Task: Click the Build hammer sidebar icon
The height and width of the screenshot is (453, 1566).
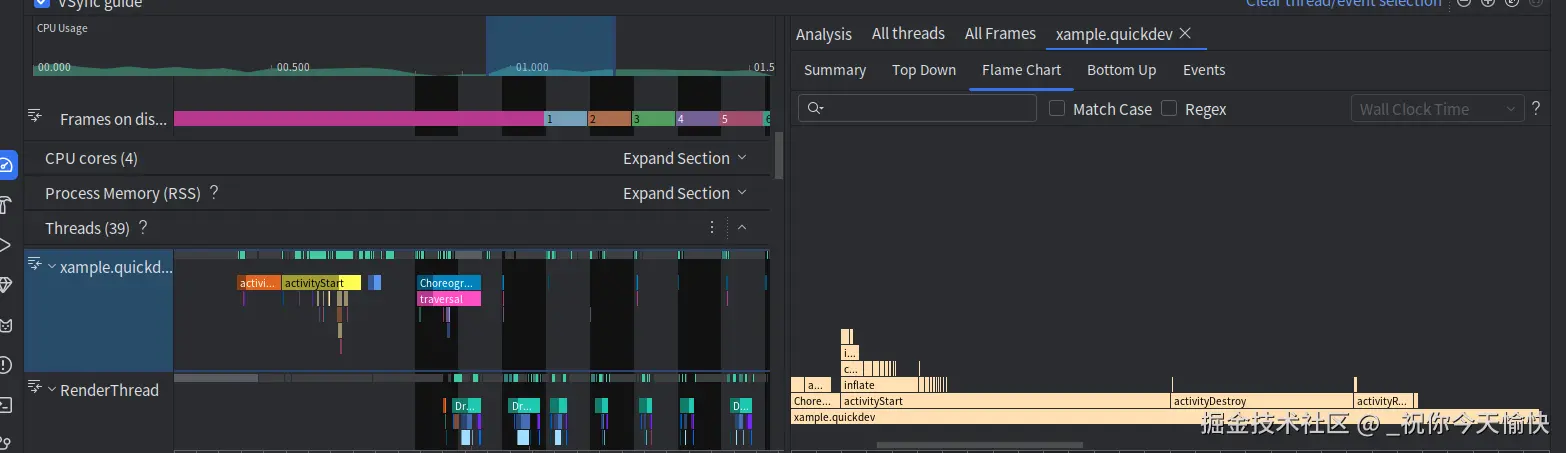Action: pyautogui.click(x=5, y=206)
